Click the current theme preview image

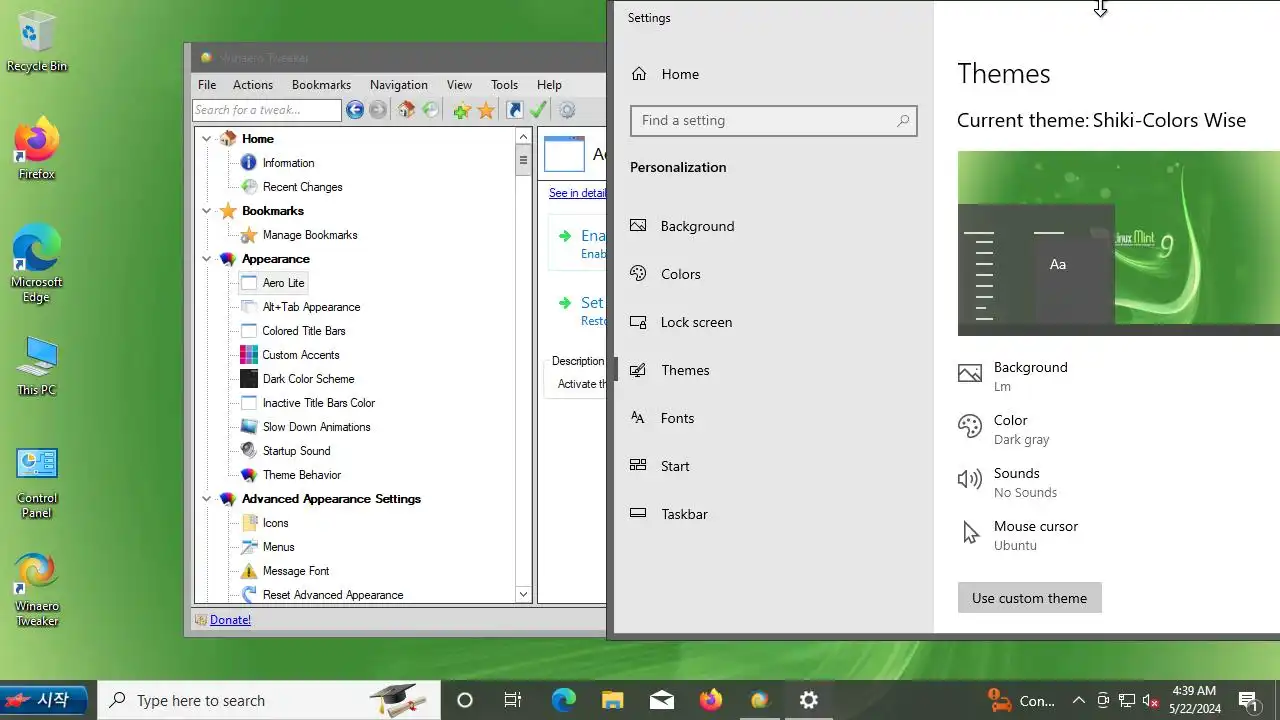[x=1118, y=243]
